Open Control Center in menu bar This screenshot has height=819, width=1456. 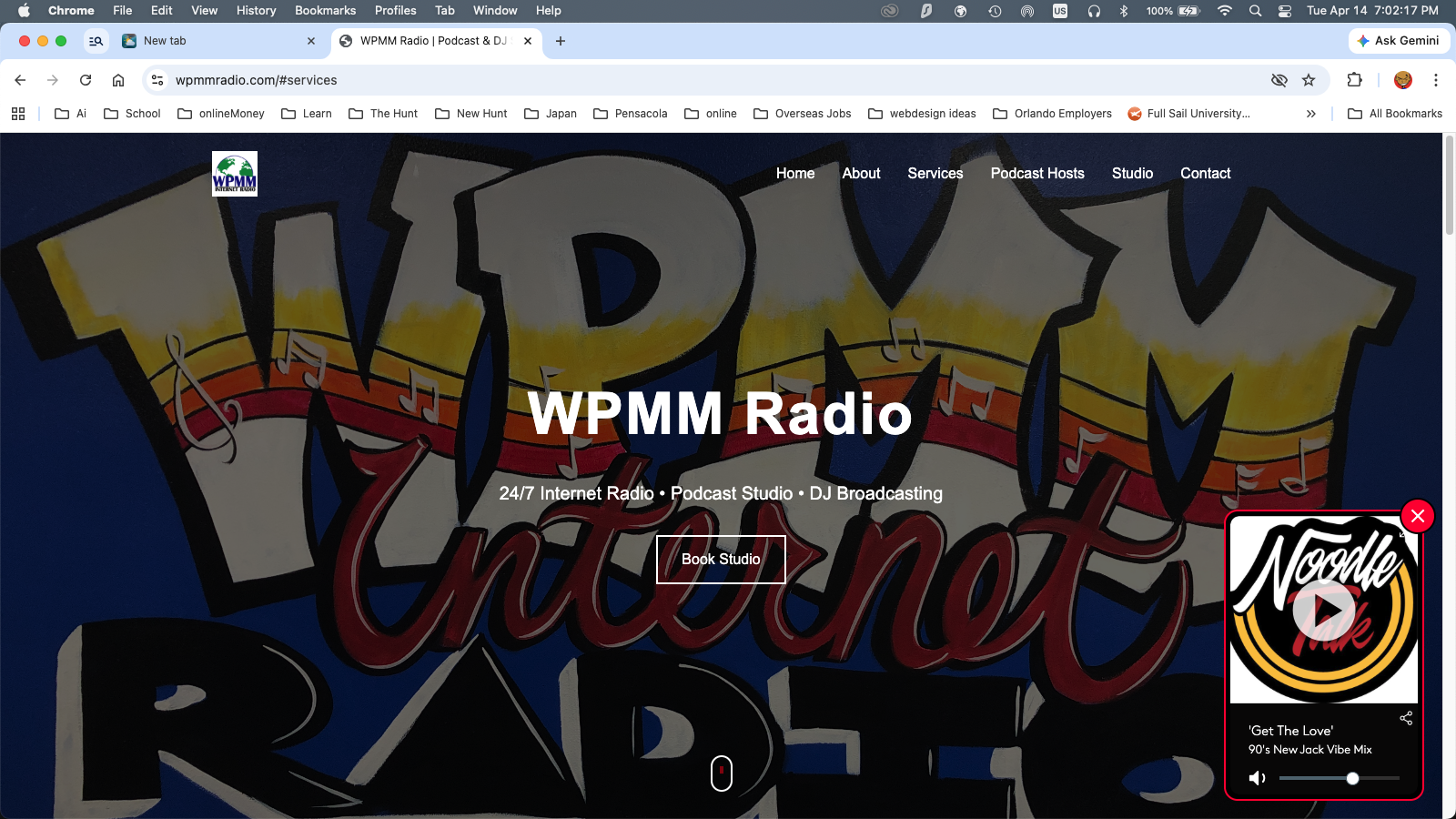coord(1285,11)
